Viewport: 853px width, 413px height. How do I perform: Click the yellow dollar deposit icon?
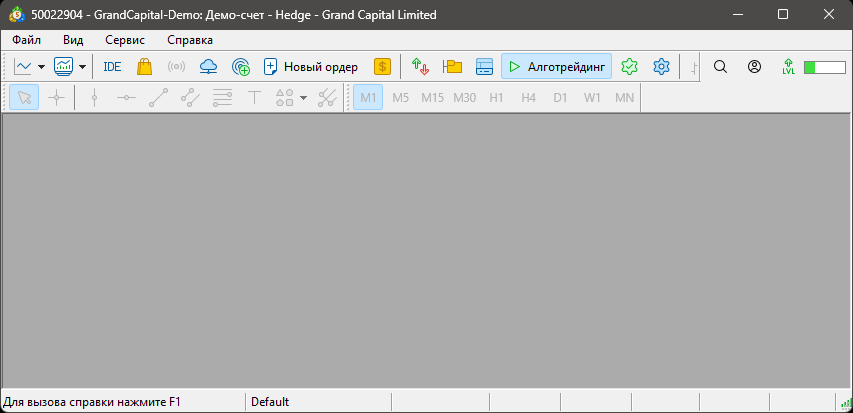tap(382, 67)
